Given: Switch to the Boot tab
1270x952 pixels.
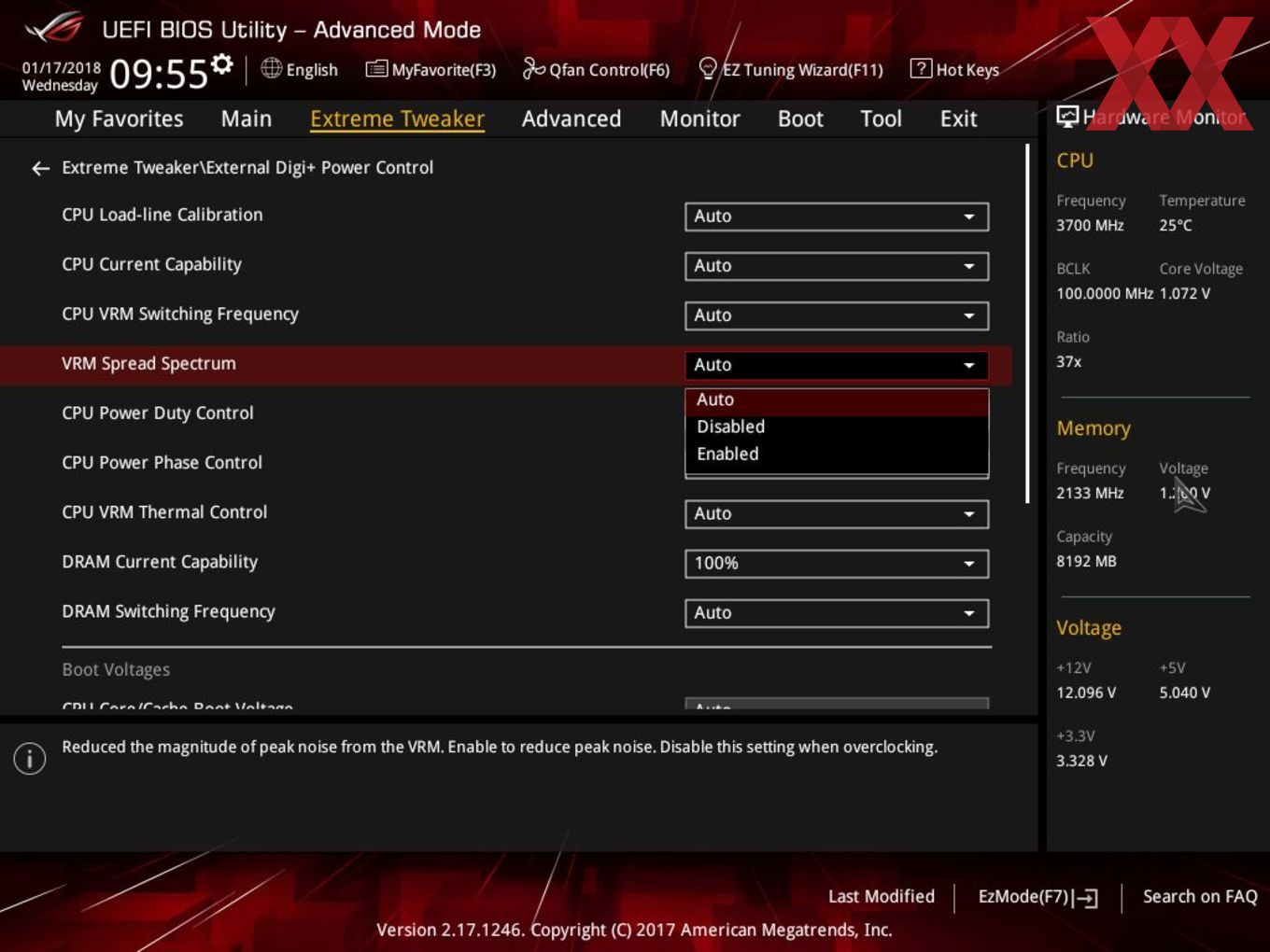Looking at the screenshot, I should 800,119.
